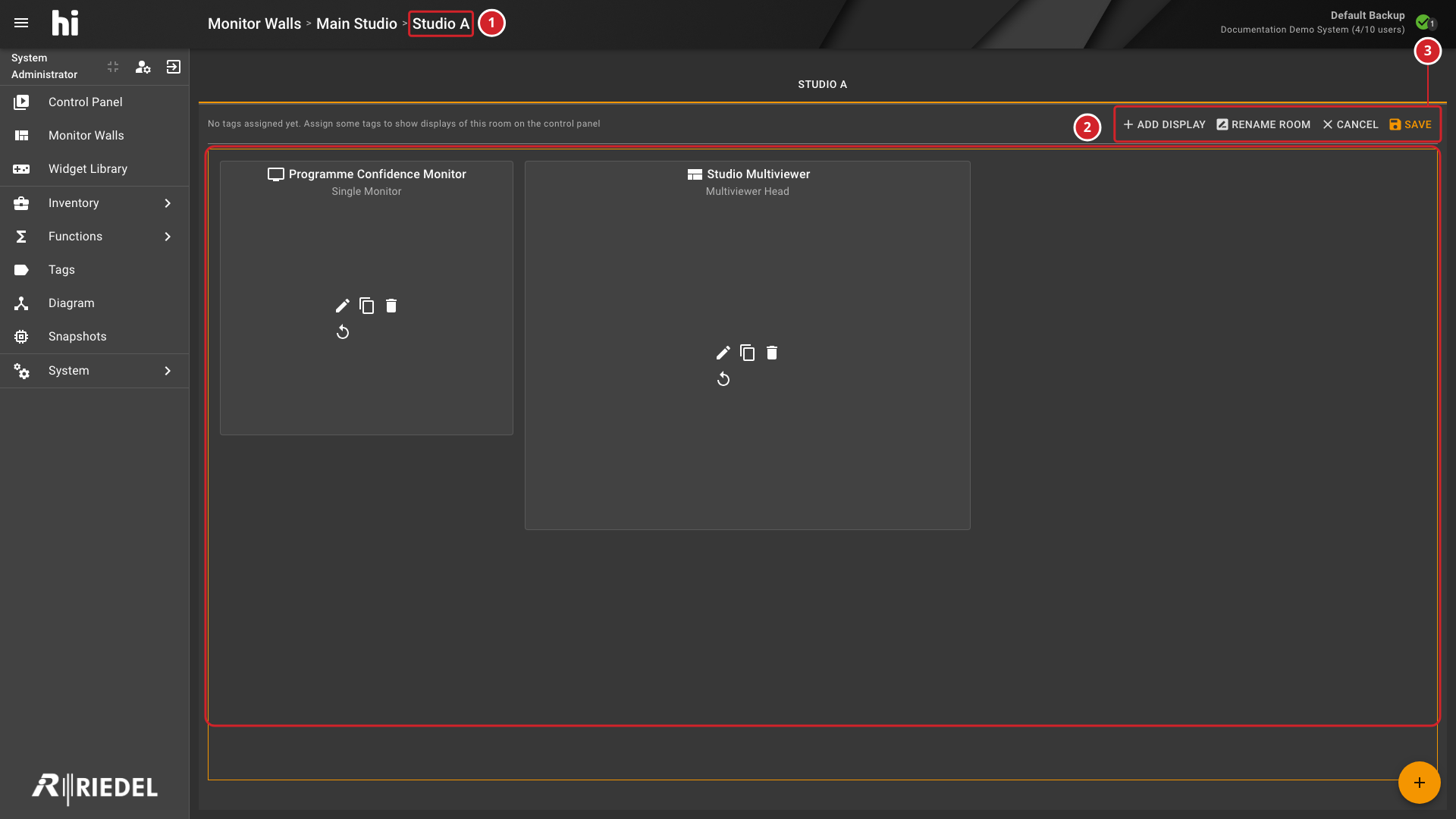Open Monitor Walls in sidebar
Screen dimensions: 1456x819
pos(94,135)
